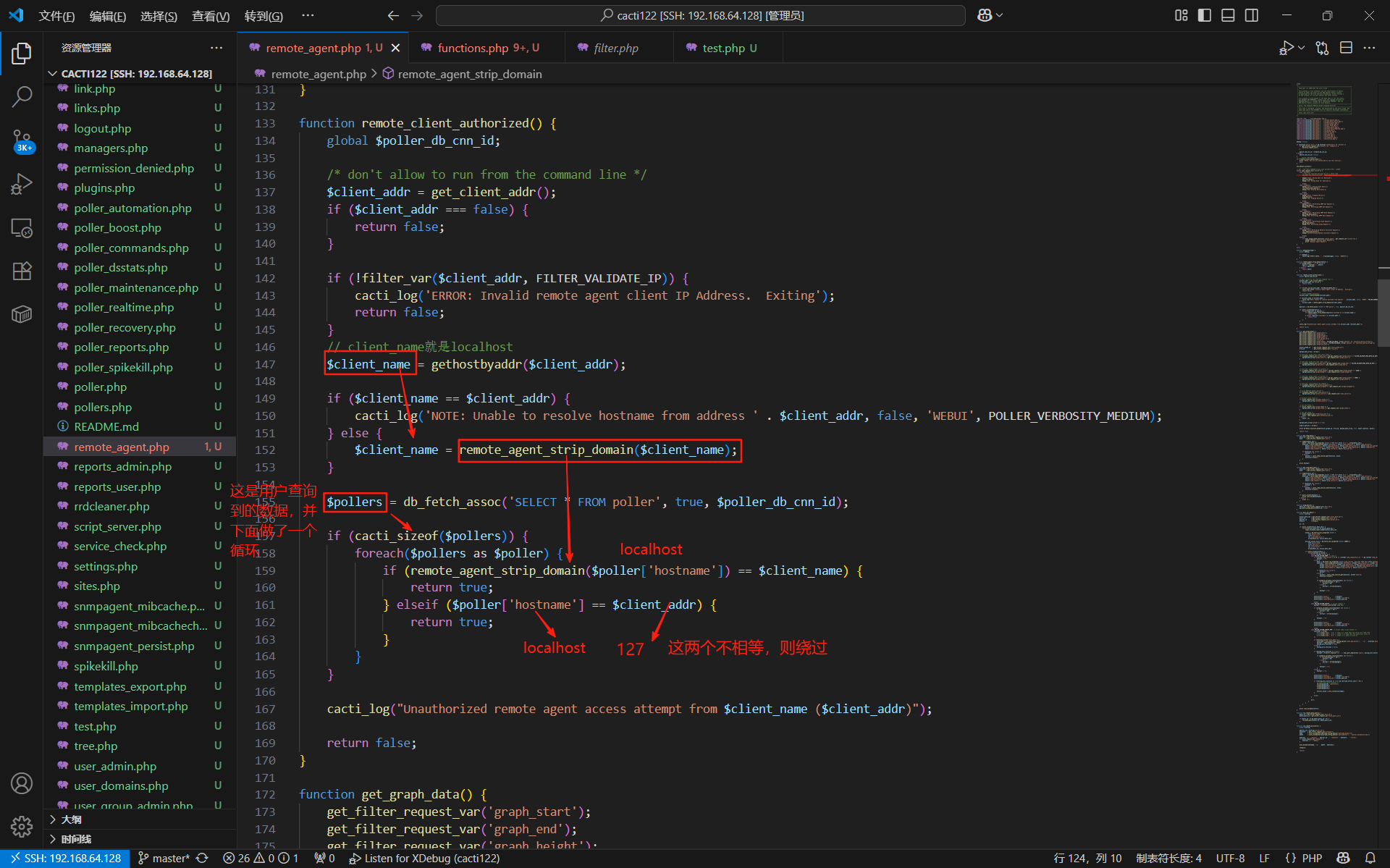Open notifications bell in status bar
1390x868 pixels.
1370,858
